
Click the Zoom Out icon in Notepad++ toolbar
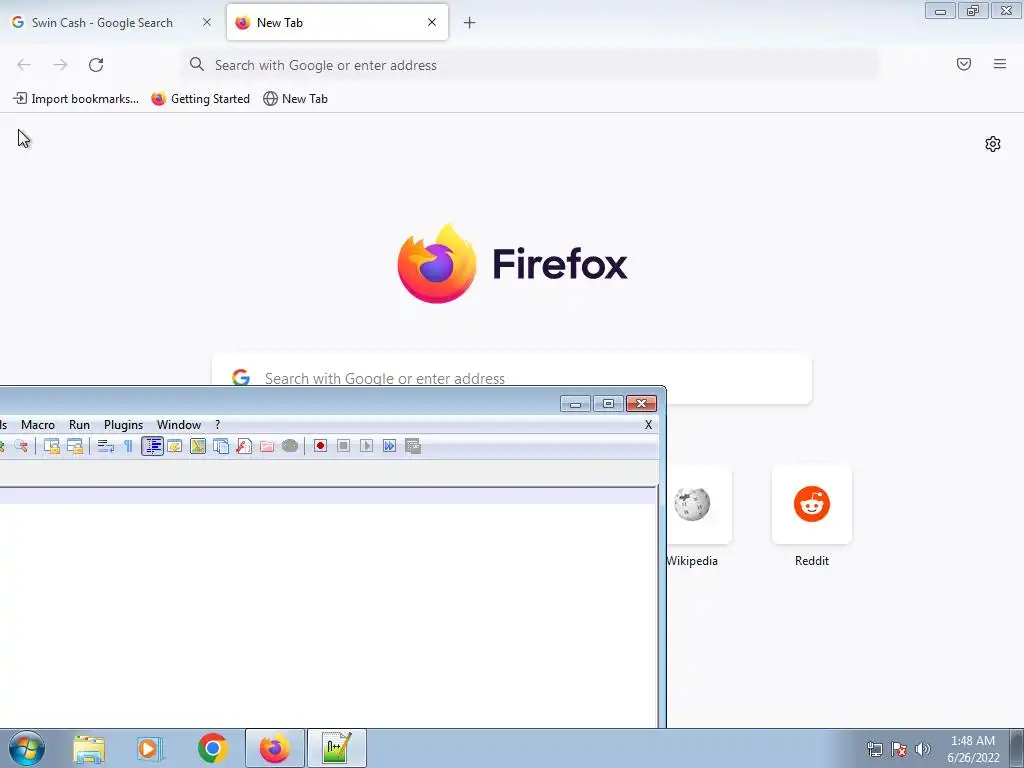point(21,446)
